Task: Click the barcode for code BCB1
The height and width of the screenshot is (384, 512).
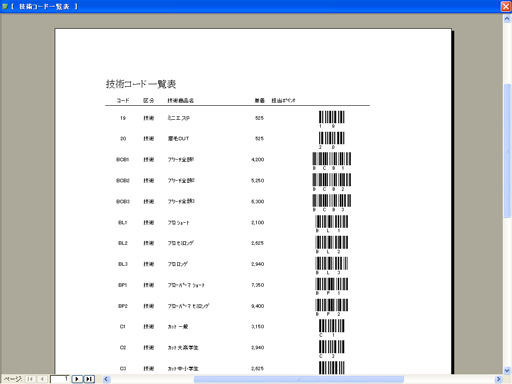Action: pyautogui.click(x=332, y=161)
